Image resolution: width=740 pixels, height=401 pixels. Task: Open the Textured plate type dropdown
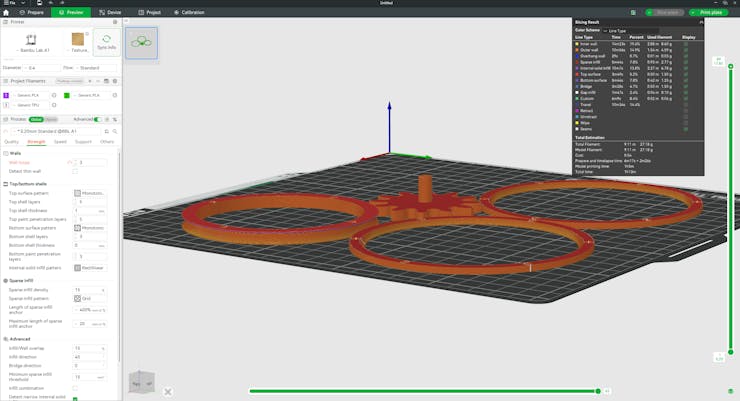point(78,42)
